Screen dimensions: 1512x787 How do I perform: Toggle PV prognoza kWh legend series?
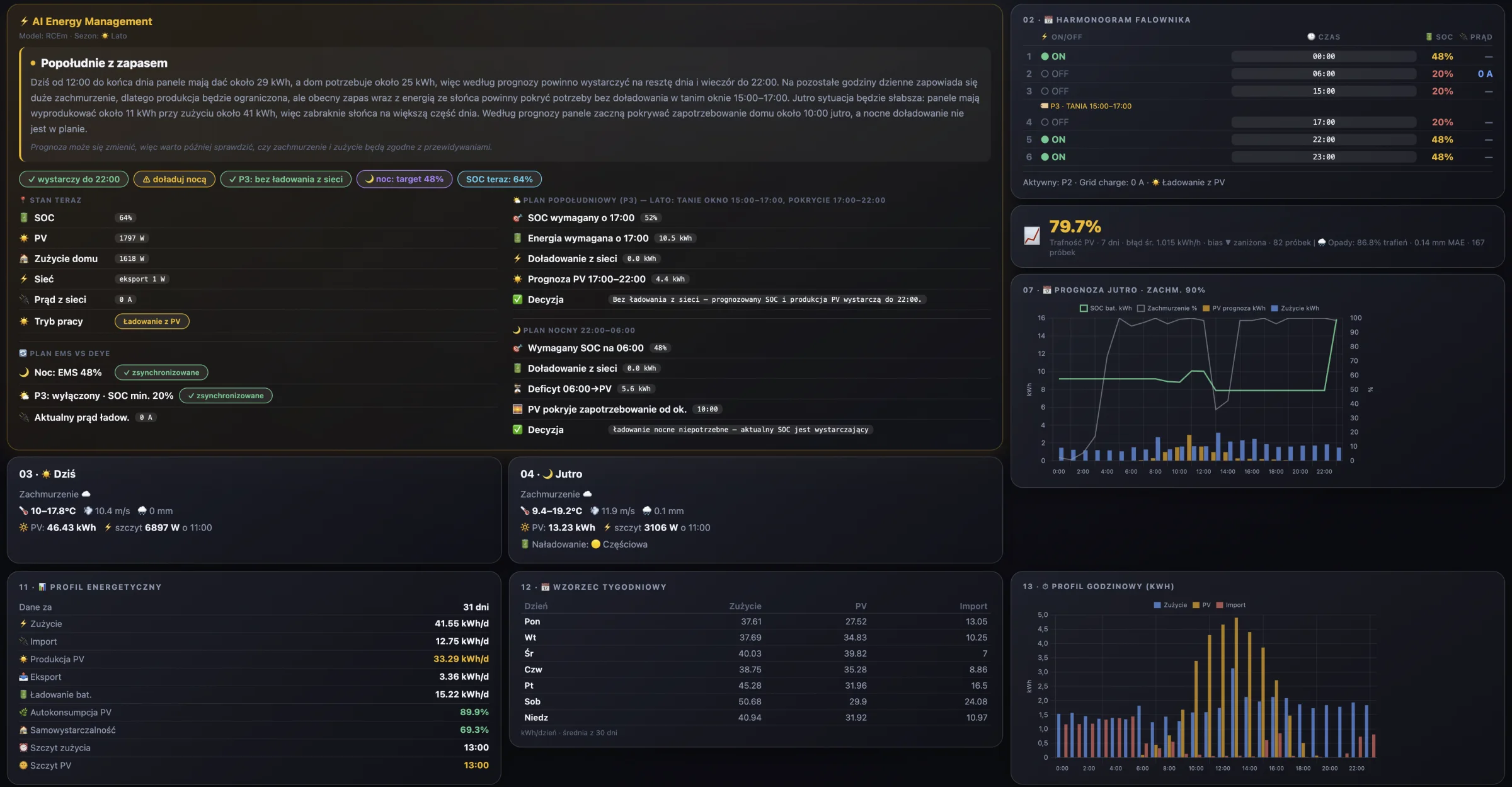point(1234,308)
